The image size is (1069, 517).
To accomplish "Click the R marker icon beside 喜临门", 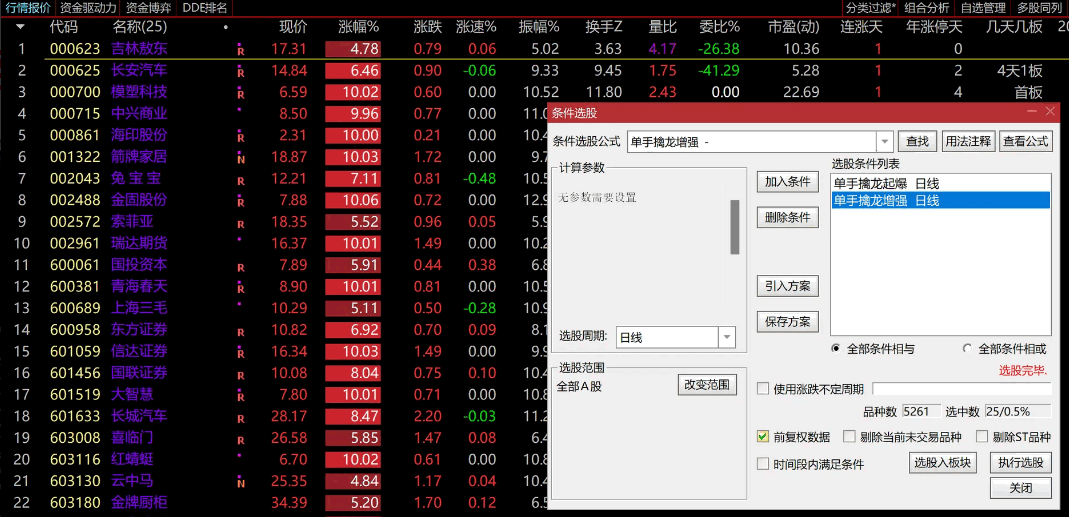I will point(240,440).
